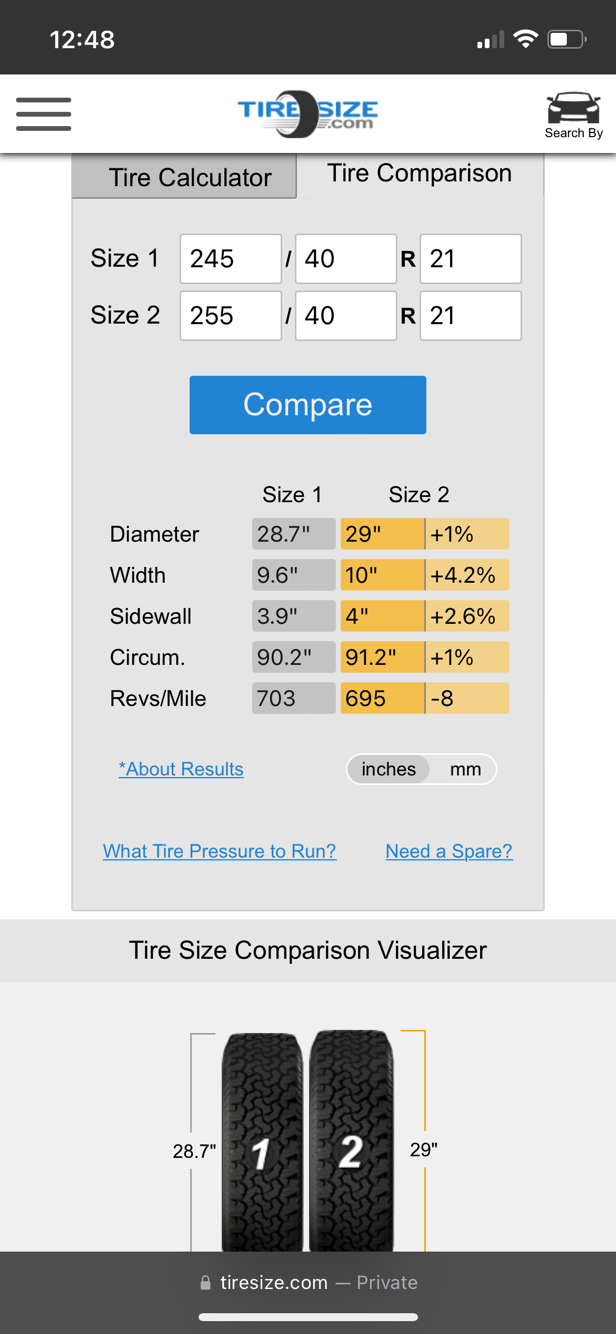Edit Size 1 aspect ratio field

[x=346, y=259]
